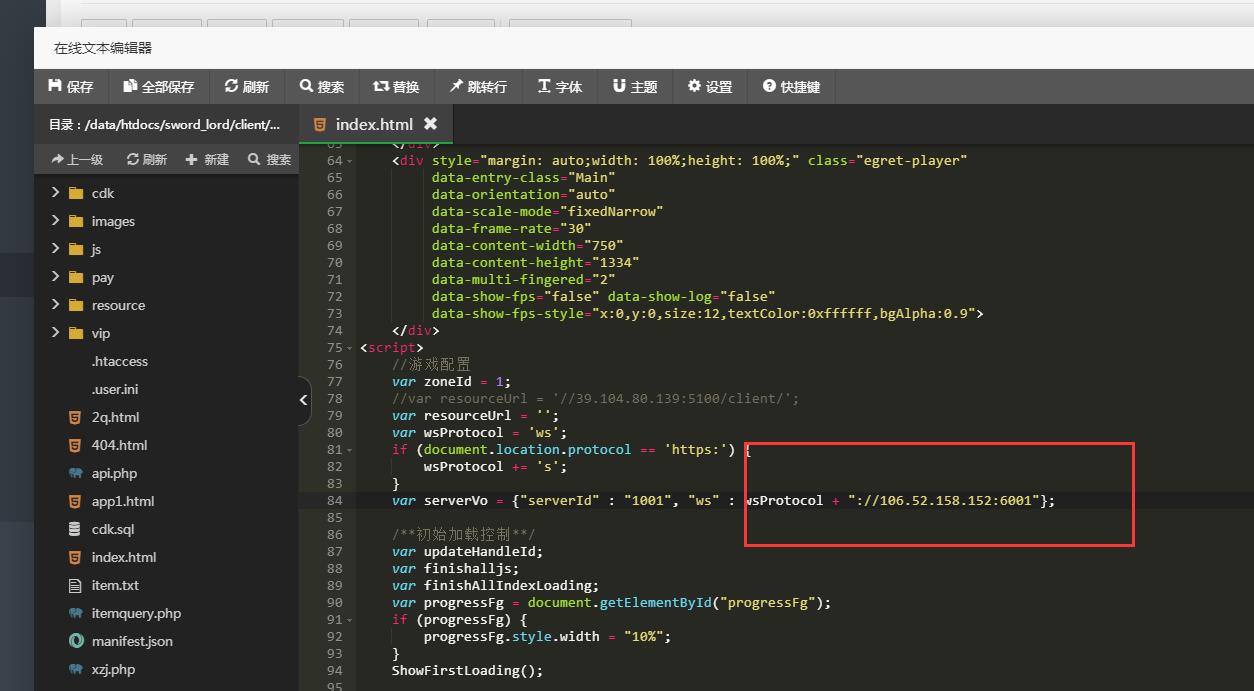This screenshot has height=691, width=1254.
Task: Click 全部保存 (Save All) in toolbar
Action: click(x=159, y=87)
